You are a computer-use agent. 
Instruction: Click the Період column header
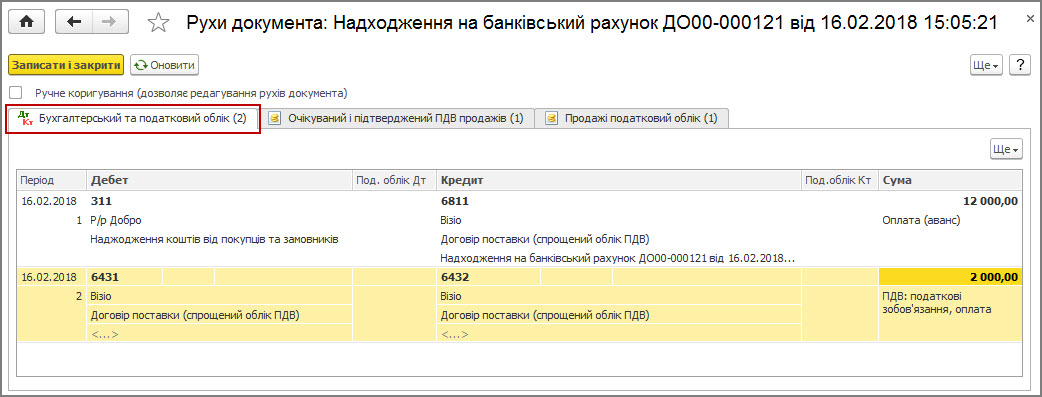coord(52,180)
